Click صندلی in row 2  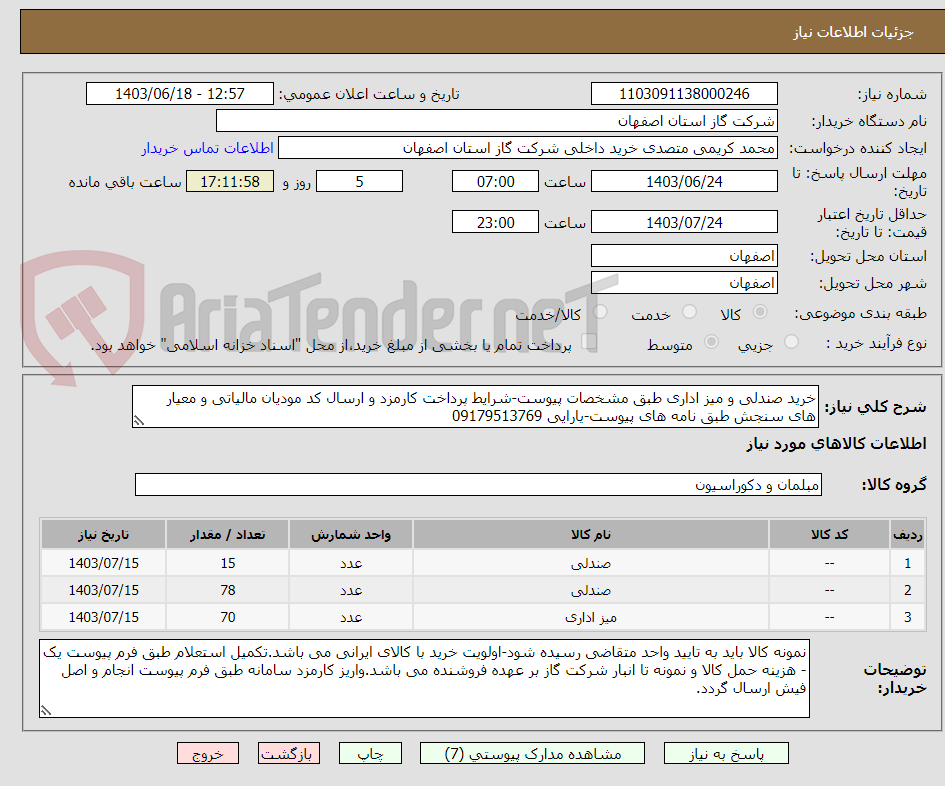(591, 591)
